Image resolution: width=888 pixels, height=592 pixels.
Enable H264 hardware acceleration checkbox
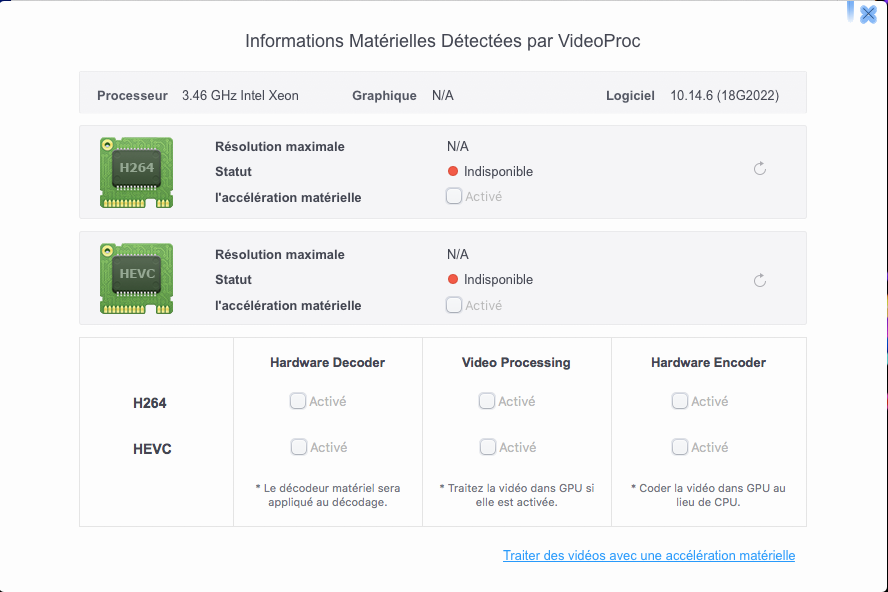pyautogui.click(x=454, y=196)
